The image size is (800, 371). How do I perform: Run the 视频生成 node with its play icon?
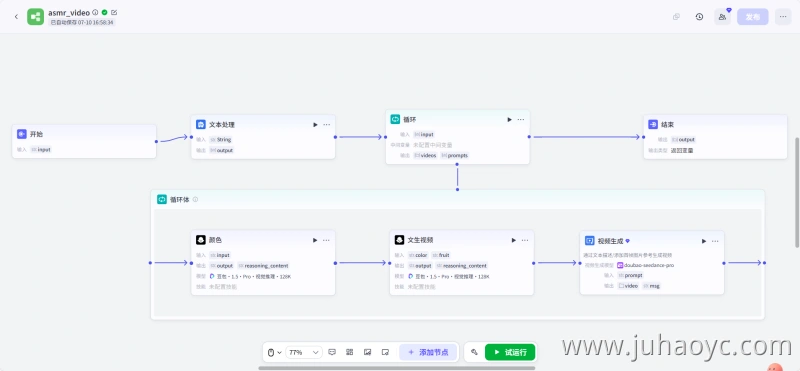pyautogui.click(x=704, y=241)
